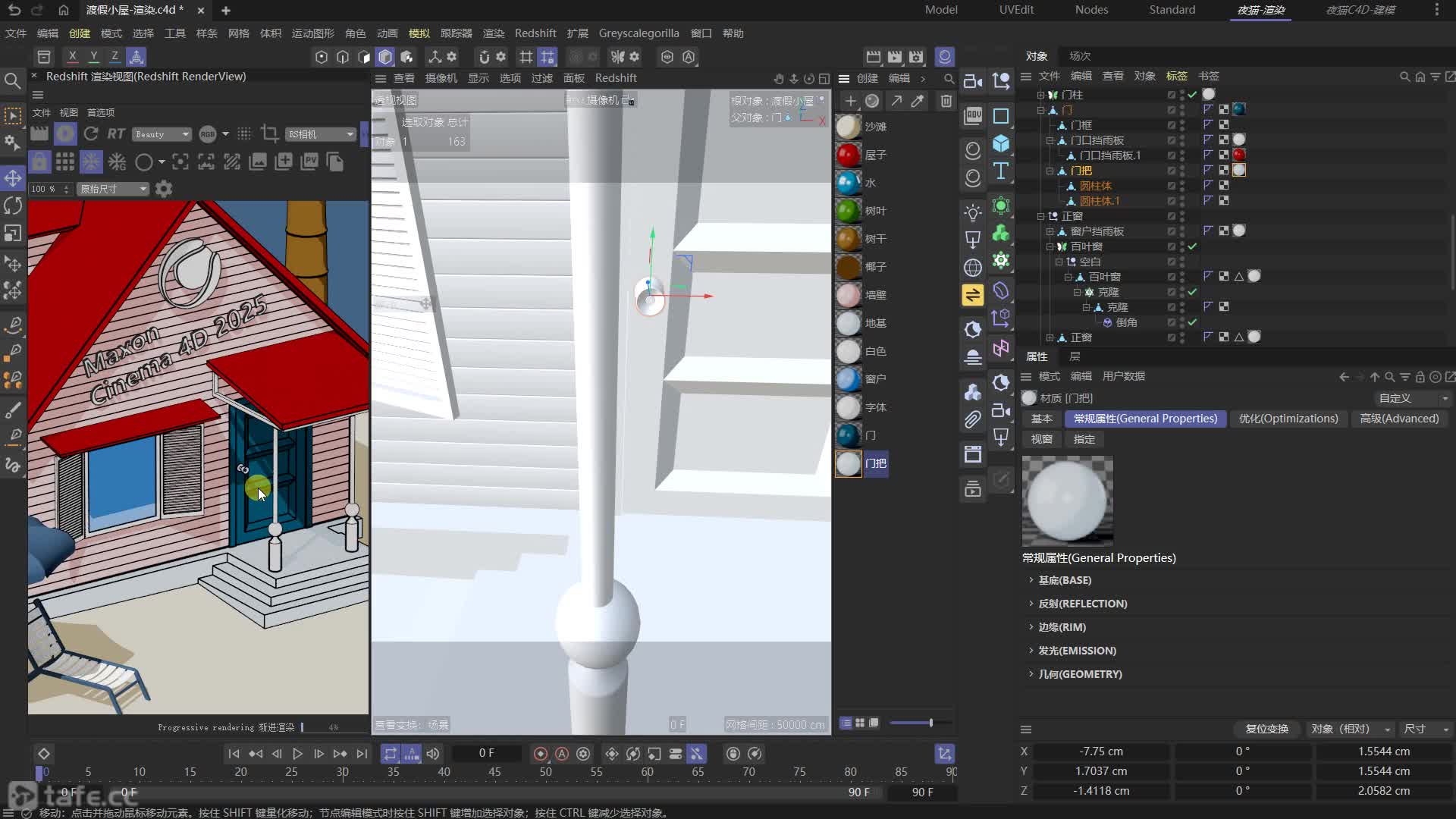1456x819 pixels.
Task: Switch to Nodes layout
Action: click(1091, 10)
